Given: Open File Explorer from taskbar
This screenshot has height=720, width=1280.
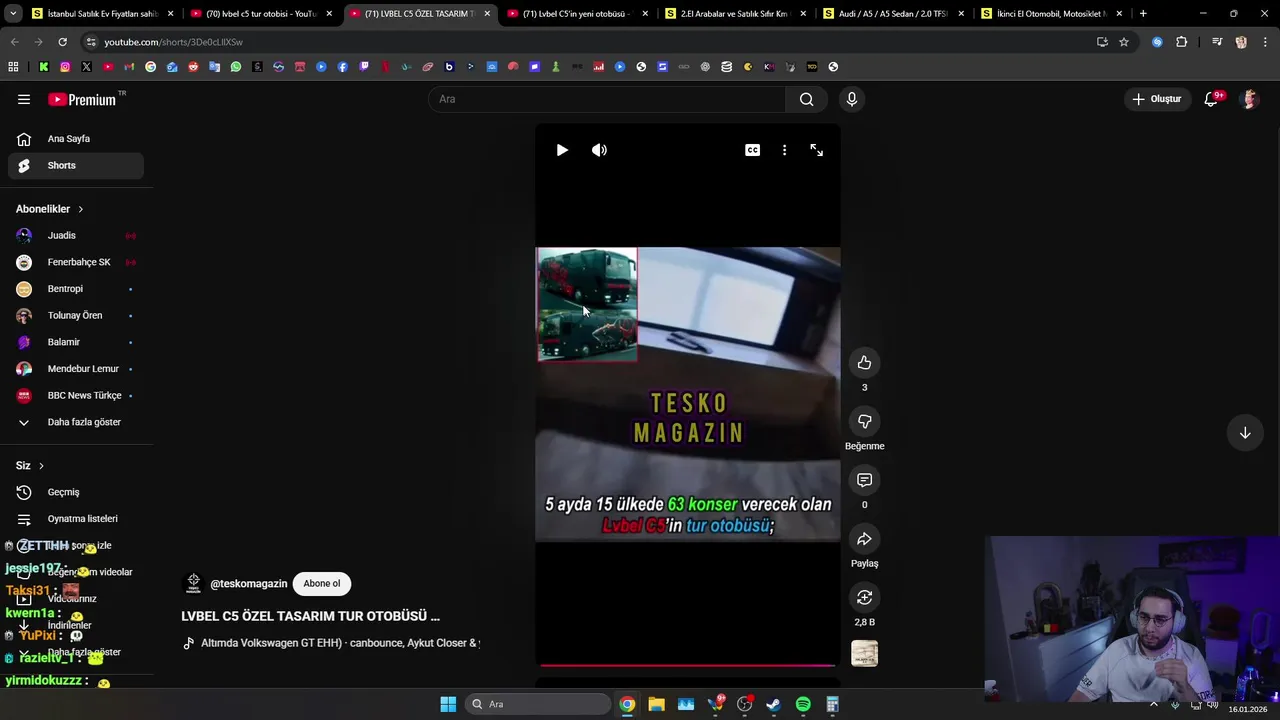Looking at the screenshot, I should pos(656,704).
